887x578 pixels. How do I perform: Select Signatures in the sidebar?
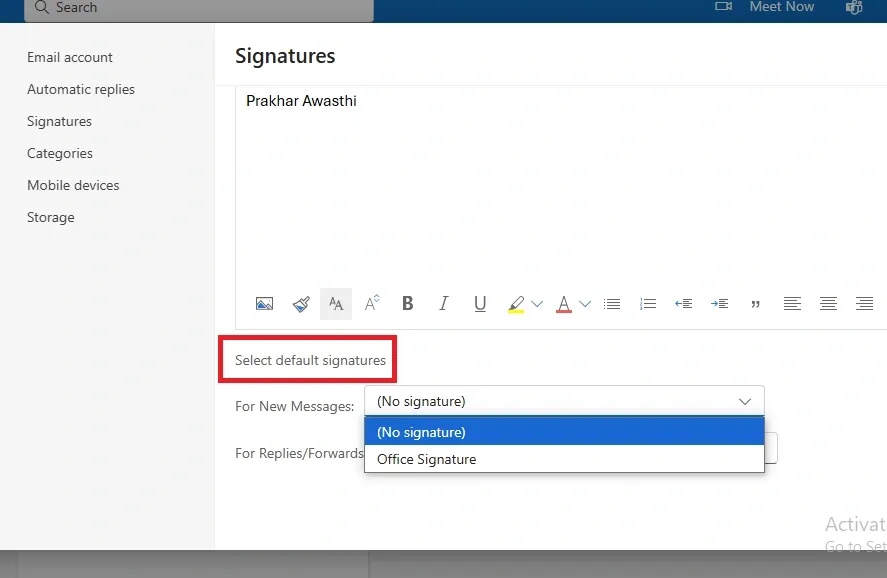click(59, 121)
